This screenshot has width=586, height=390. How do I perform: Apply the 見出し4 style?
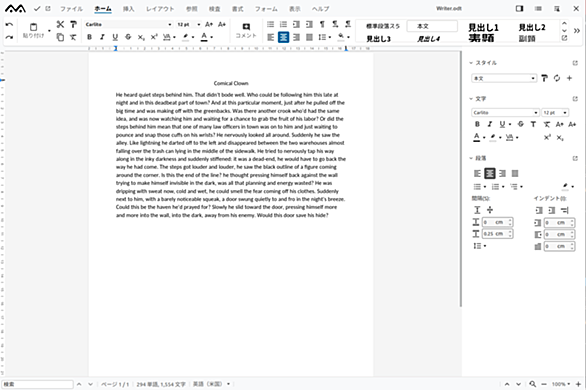point(428,38)
